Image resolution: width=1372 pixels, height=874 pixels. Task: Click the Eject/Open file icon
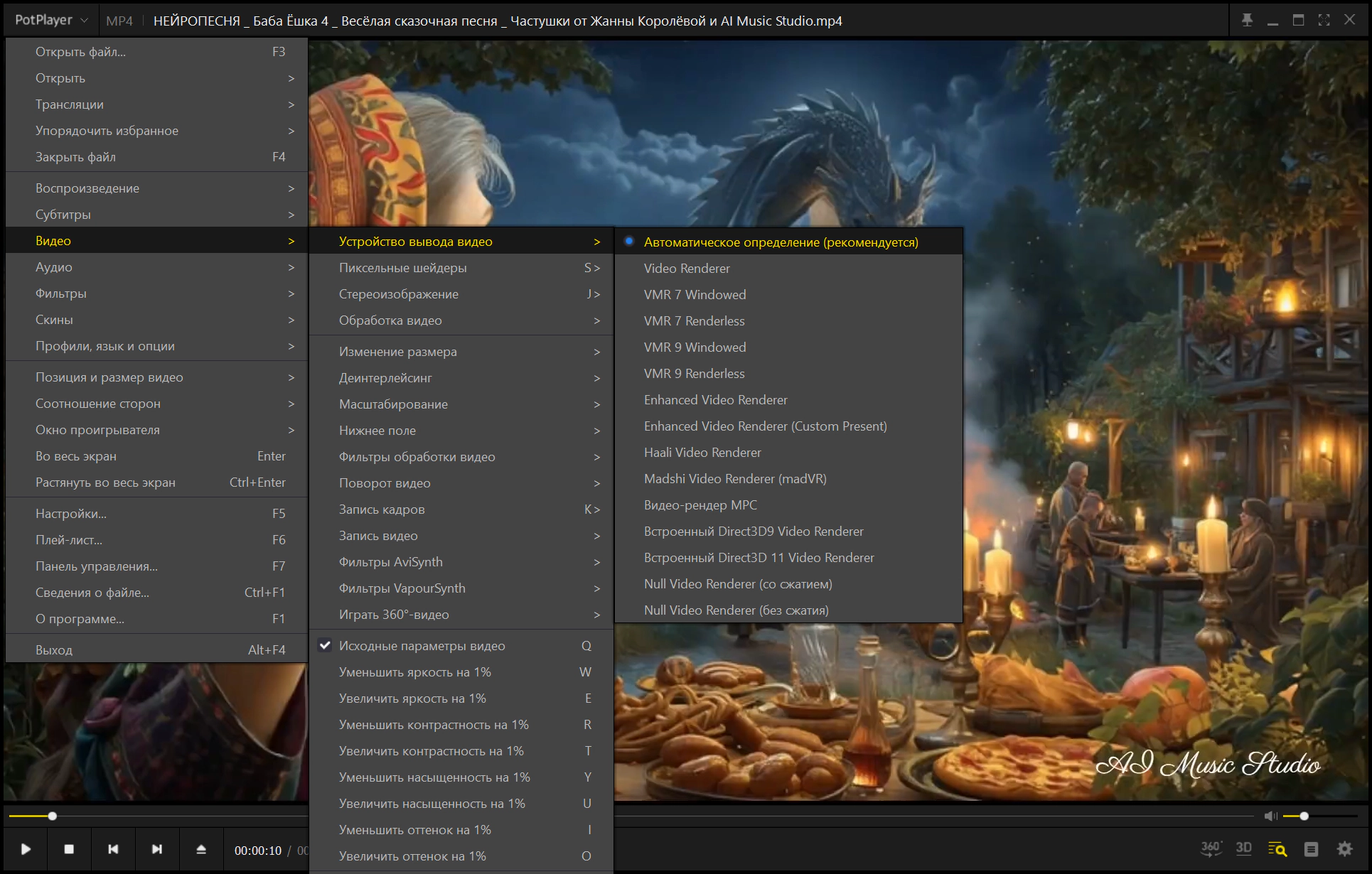201,849
